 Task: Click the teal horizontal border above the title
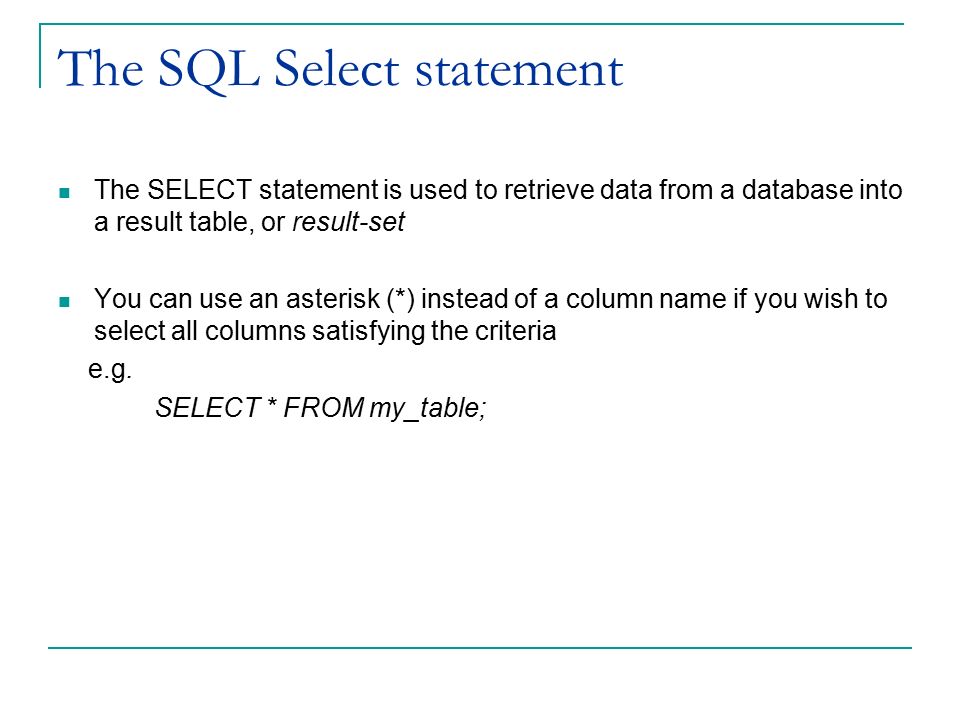(x=471, y=24)
